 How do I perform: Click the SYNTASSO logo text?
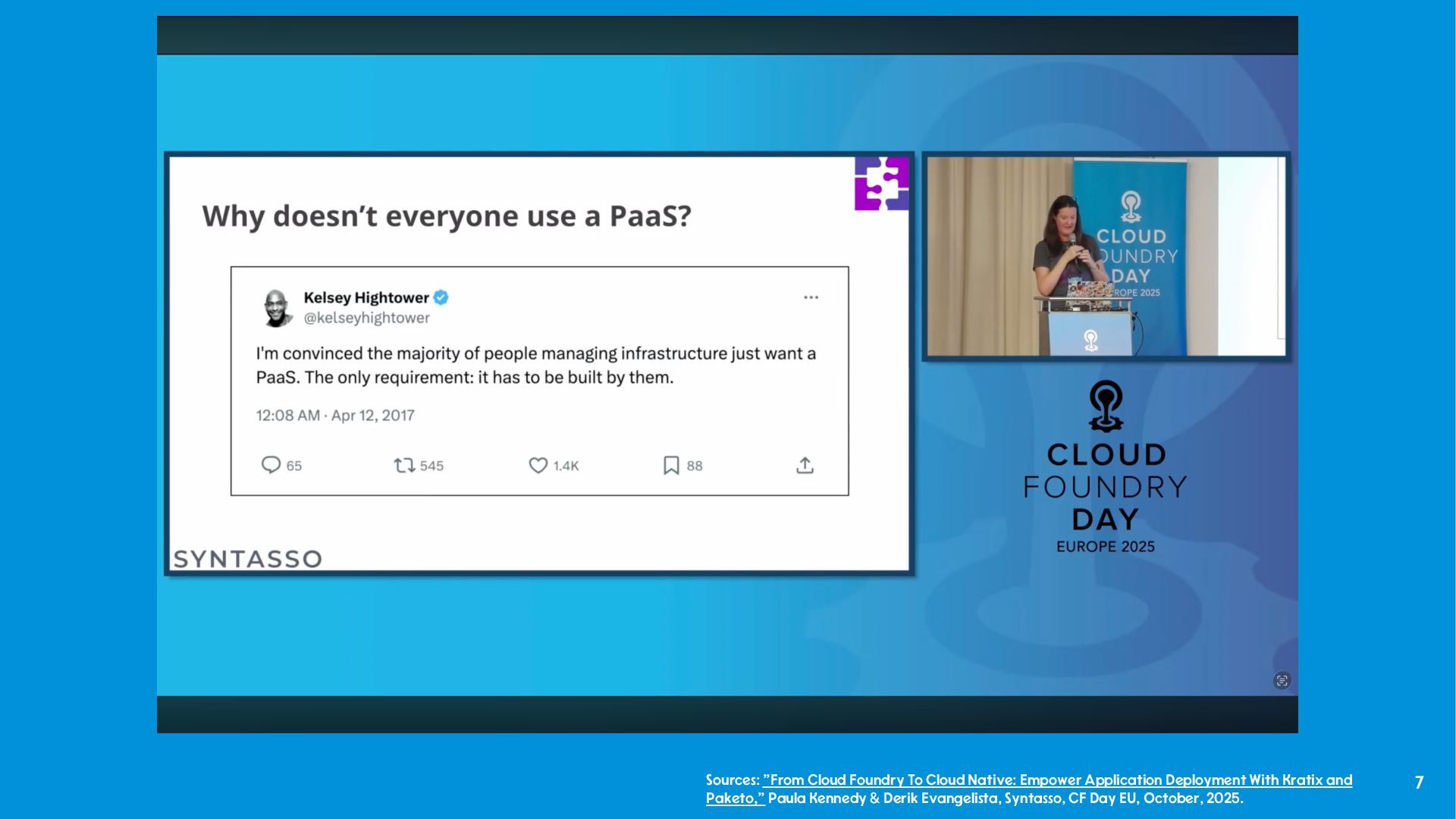click(x=248, y=559)
